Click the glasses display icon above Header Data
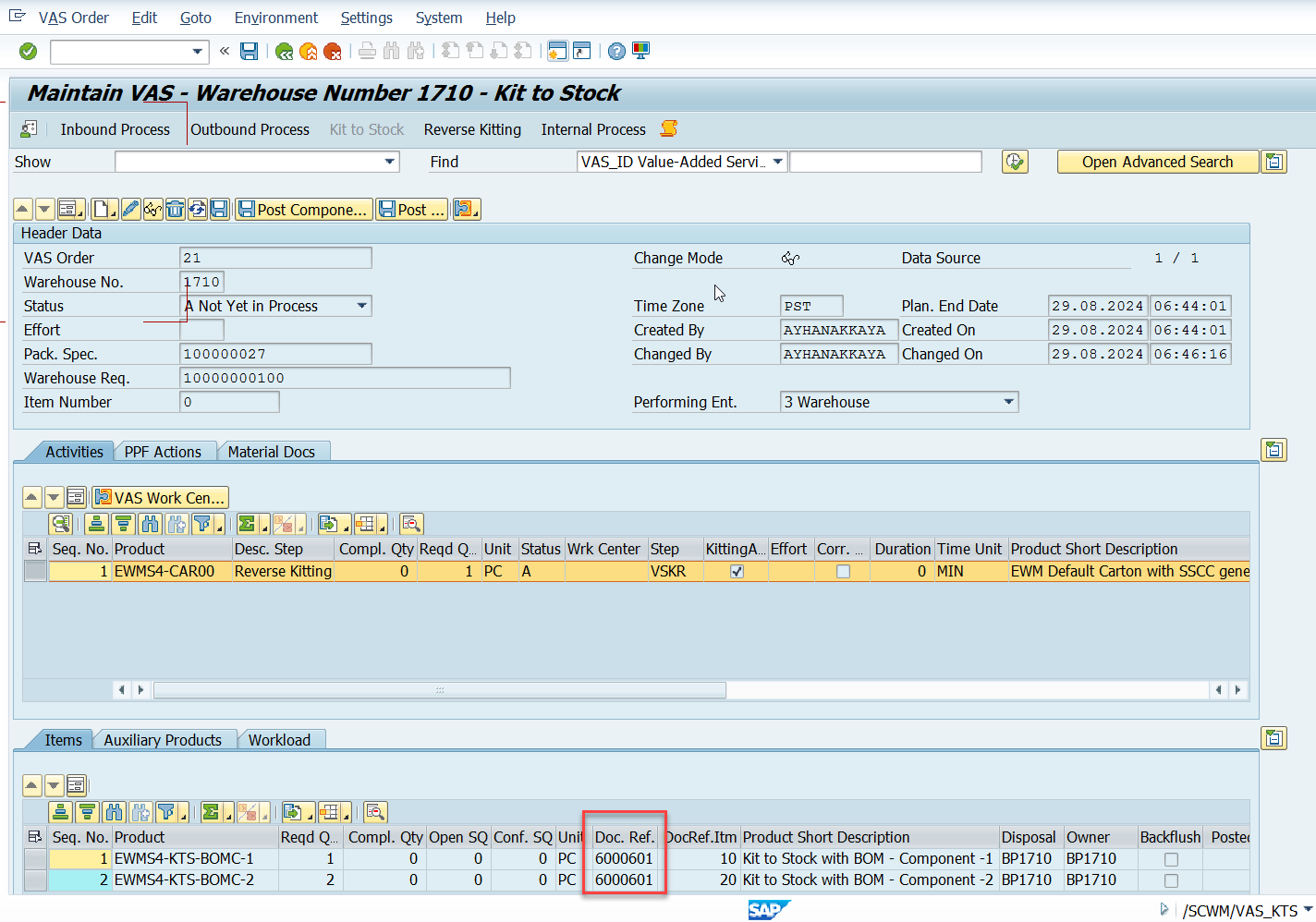Viewport: 1316px width, 922px height. [x=152, y=210]
